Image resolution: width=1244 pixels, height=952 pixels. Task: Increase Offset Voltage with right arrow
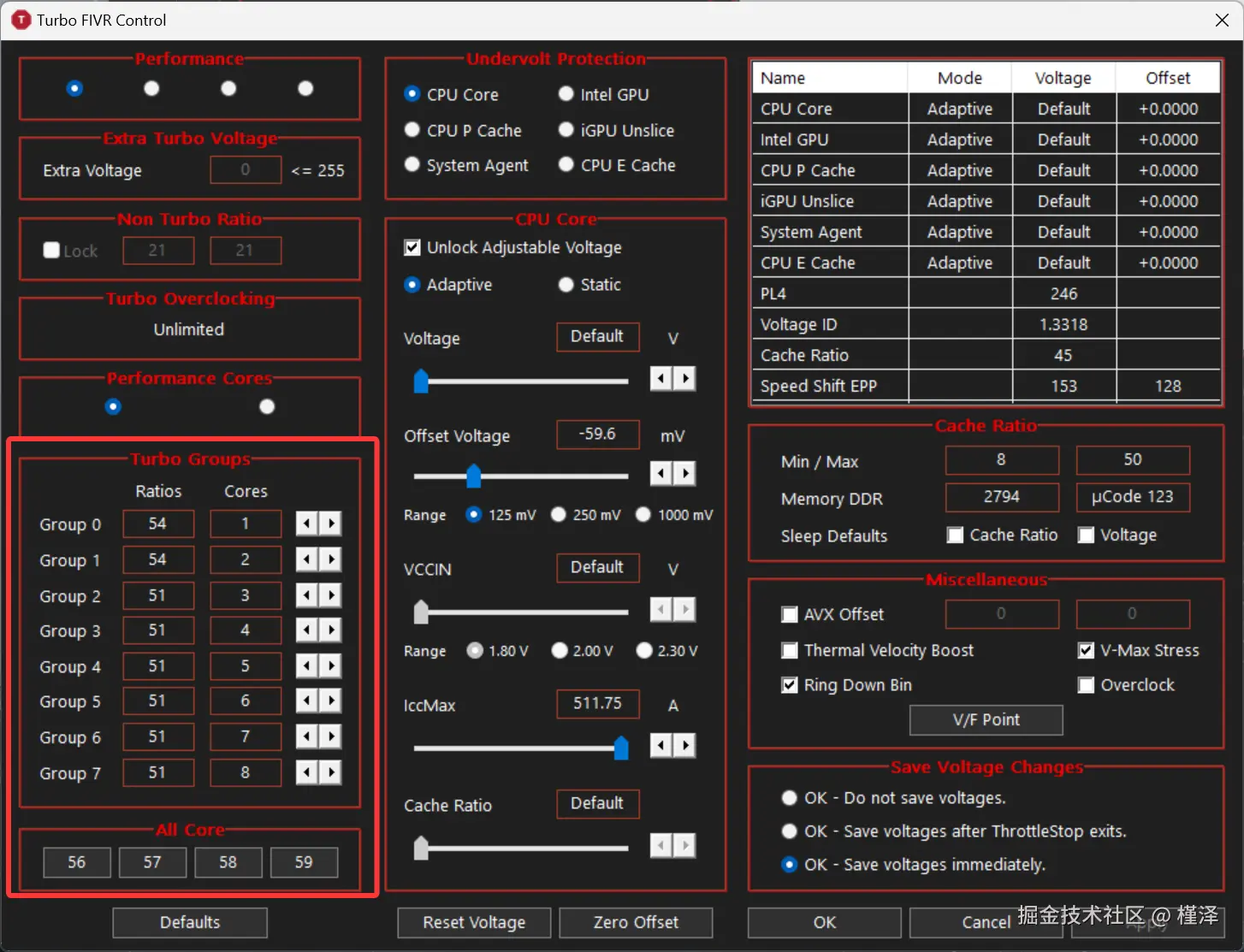click(x=684, y=473)
